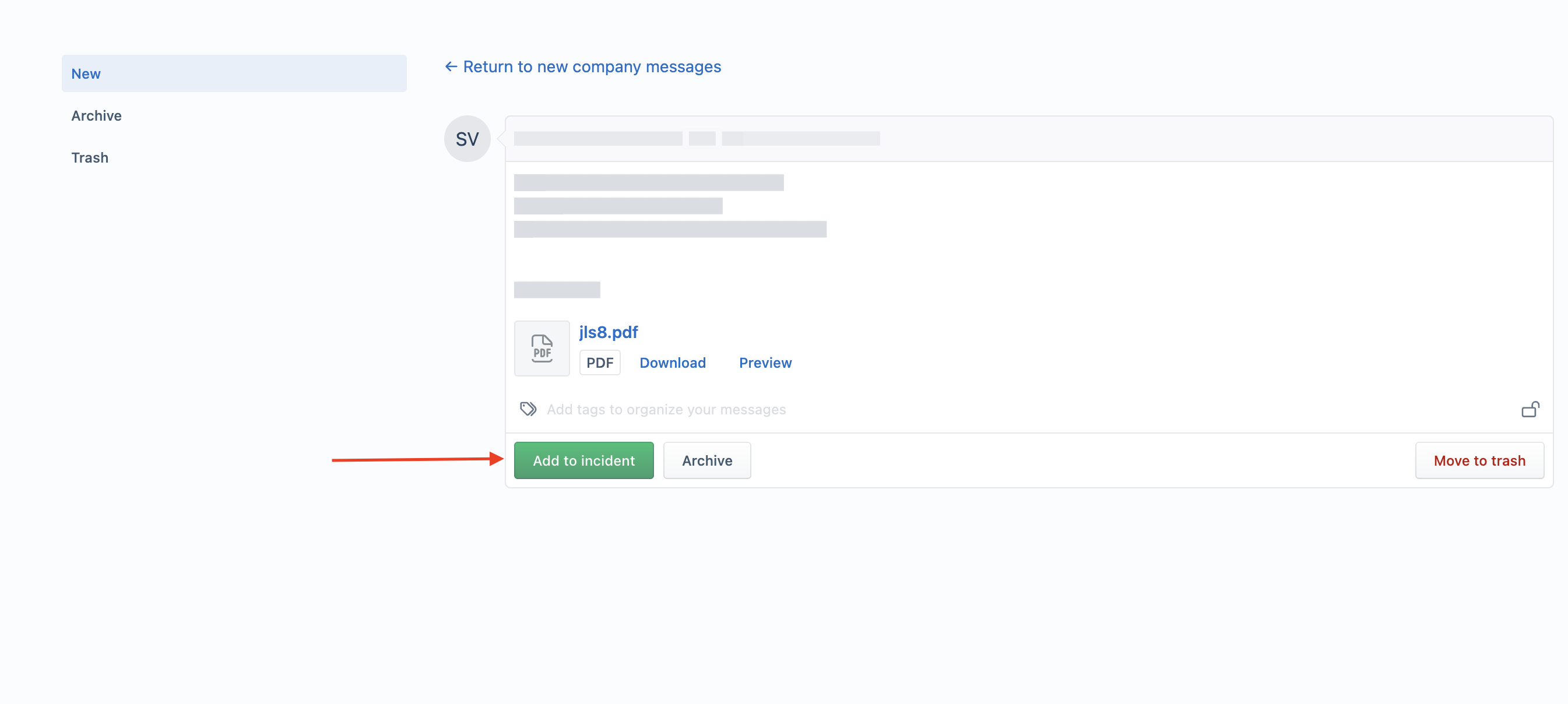The width and height of the screenshot is (1568, 704).
Task: Click the Add to incident button
Action: pyautogui.click(x=583, y=460)
